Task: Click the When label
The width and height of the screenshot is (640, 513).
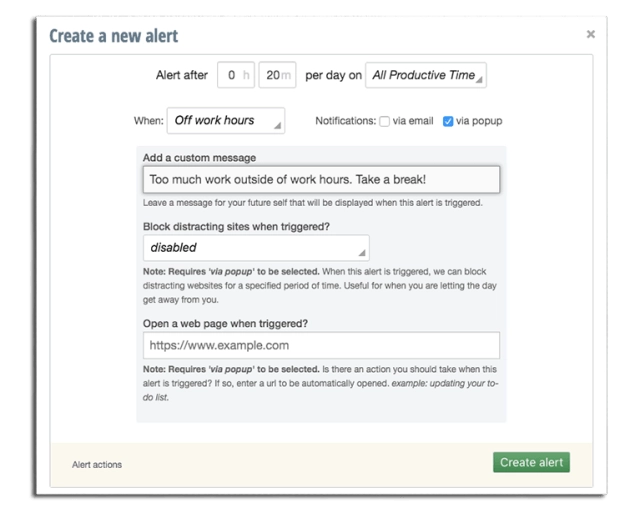Action: [x=147, y=121]
